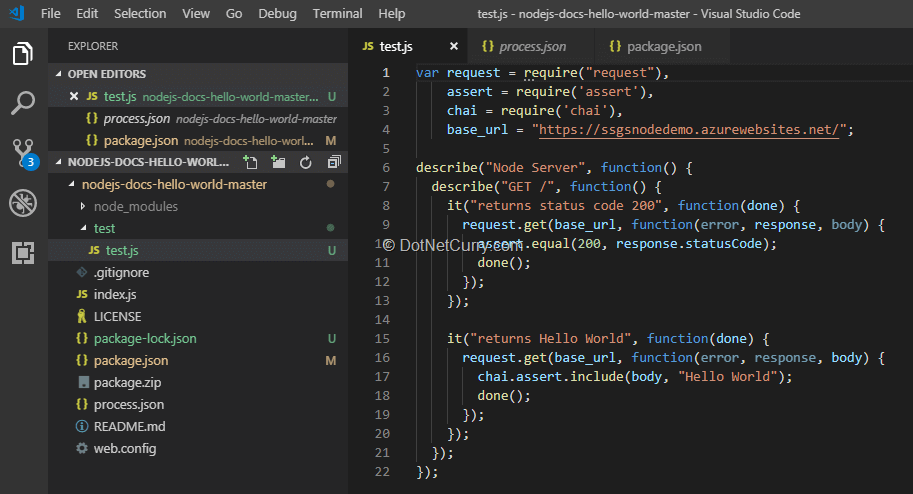913x494 pixels.
Task: Select process.json in Open Editors
Action: (198, 118)
